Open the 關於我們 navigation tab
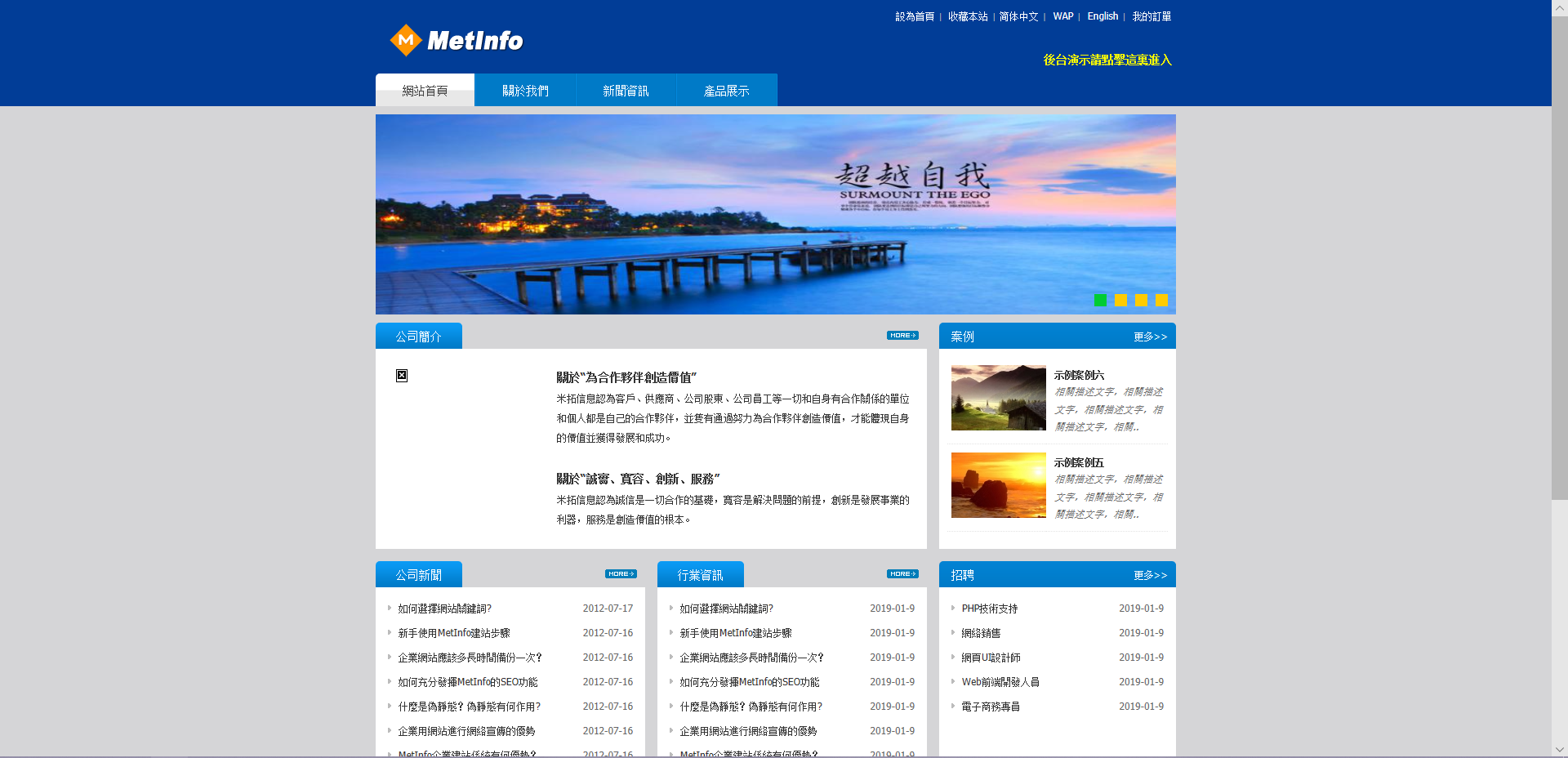The width and height of the screenshot is (1568, 758). coord(525,91)
